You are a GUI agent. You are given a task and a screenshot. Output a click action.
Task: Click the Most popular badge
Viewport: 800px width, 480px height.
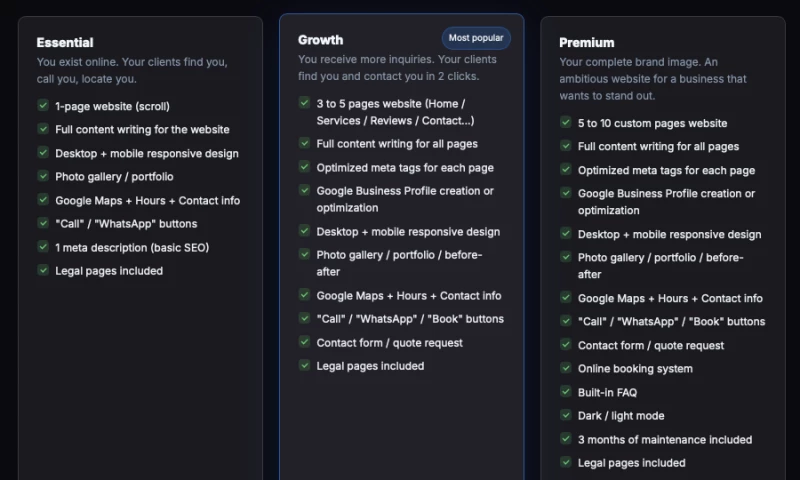[476, 38]
